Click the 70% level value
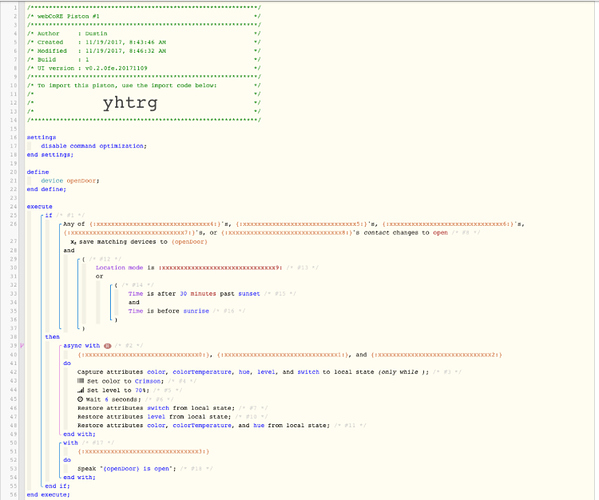The height and width of the screenshot is (500, 599). pos(141,390)
